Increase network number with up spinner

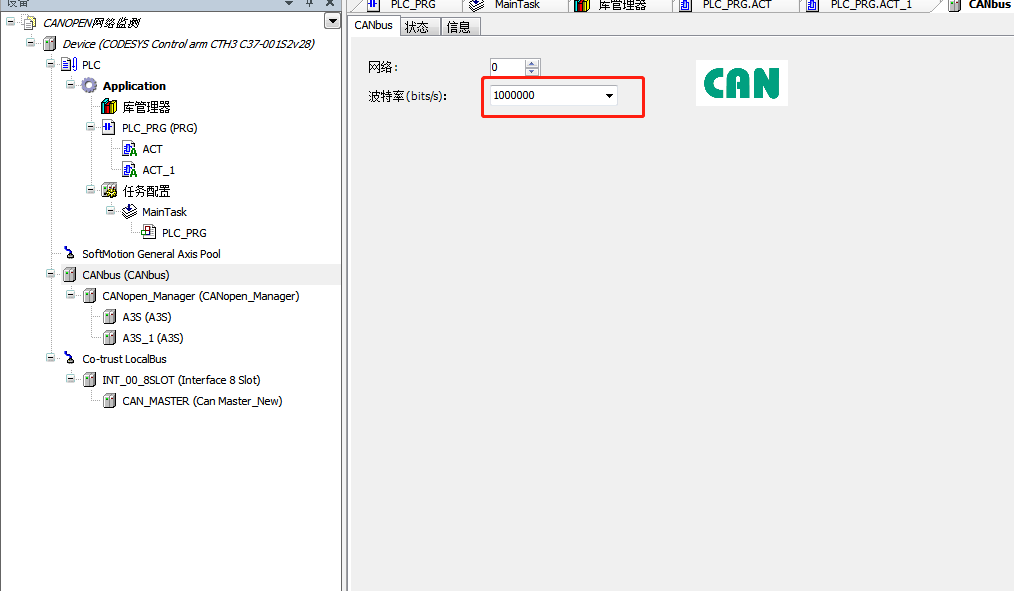click(x=532, y=63)
